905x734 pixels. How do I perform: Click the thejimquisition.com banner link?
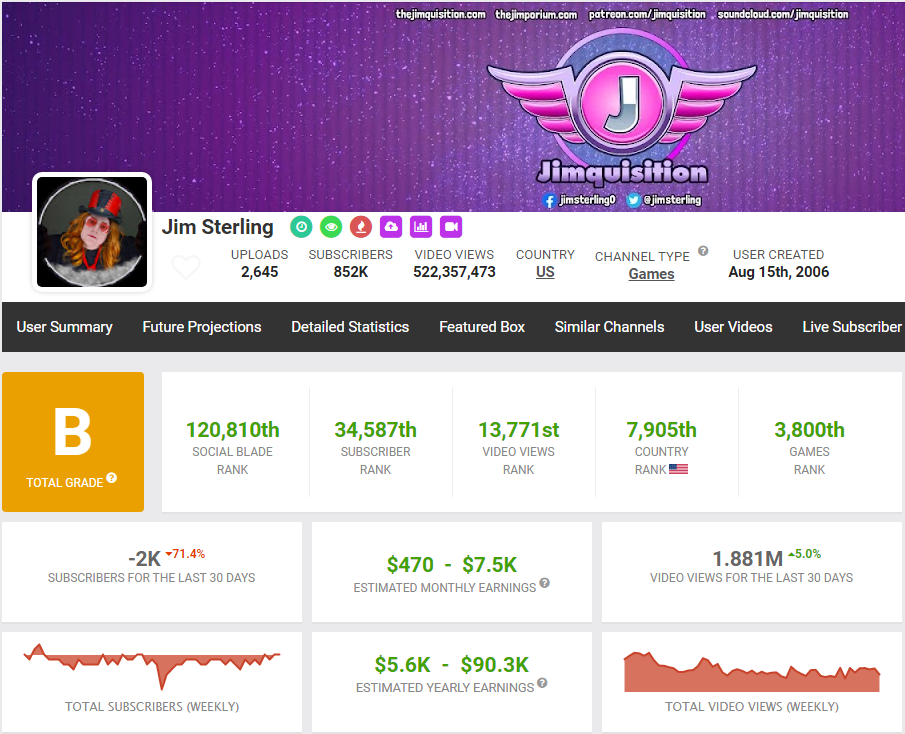point(440,14)
